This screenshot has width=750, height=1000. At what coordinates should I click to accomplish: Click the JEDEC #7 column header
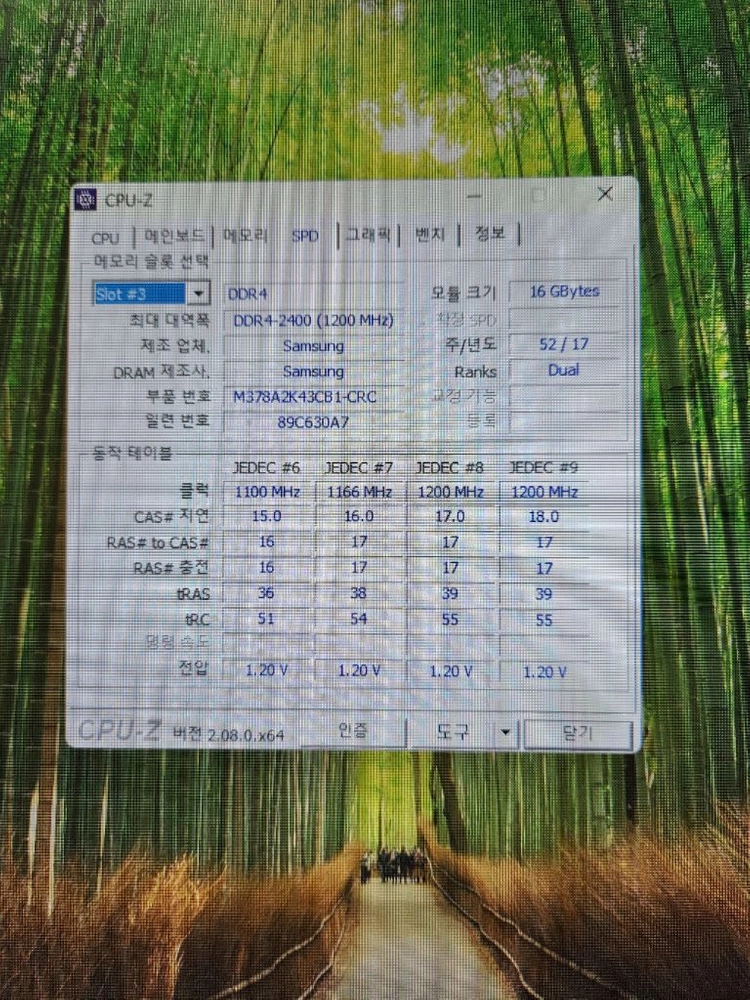click(x=359, y=468)
